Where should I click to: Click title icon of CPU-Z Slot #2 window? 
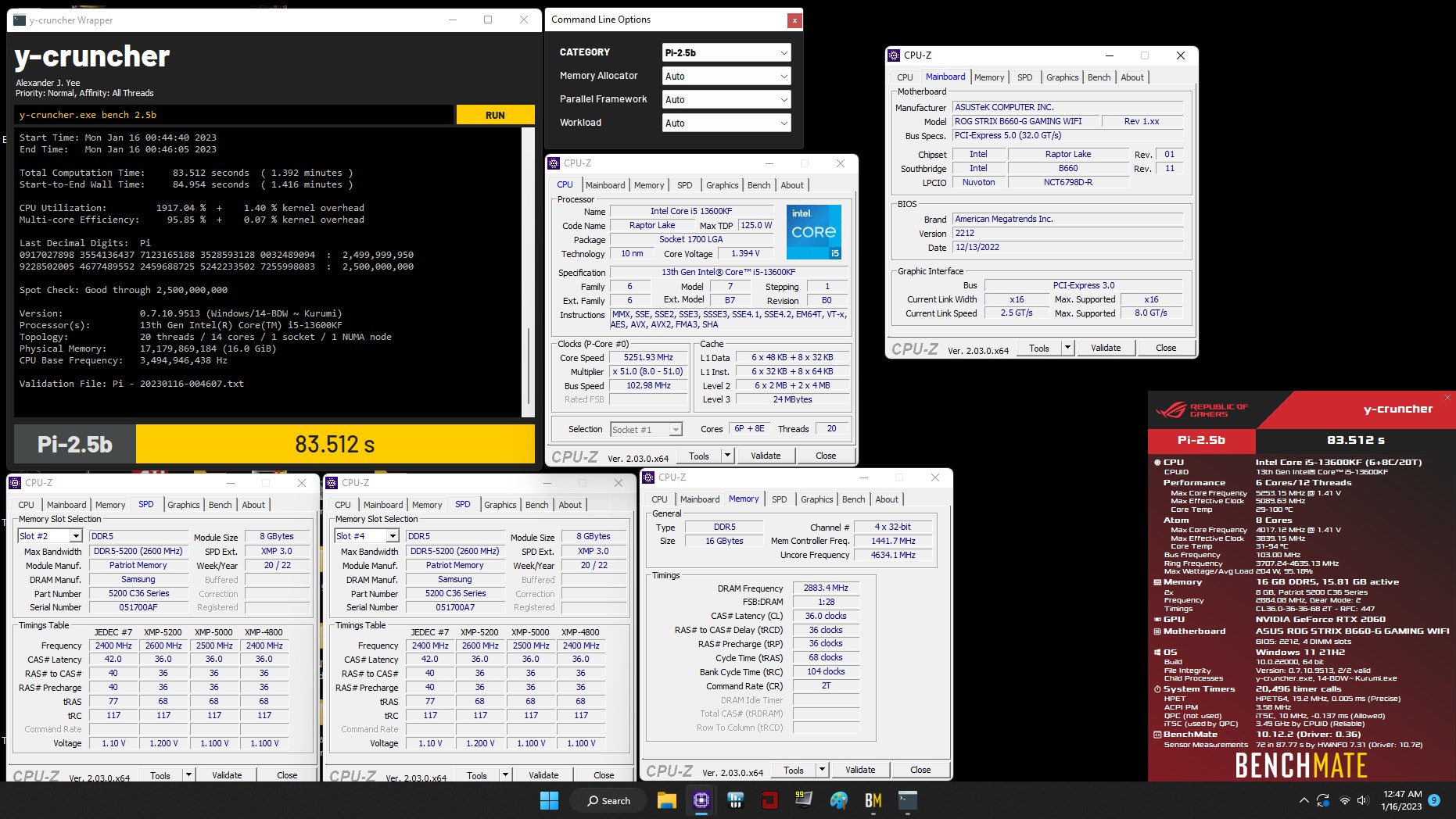15,483
